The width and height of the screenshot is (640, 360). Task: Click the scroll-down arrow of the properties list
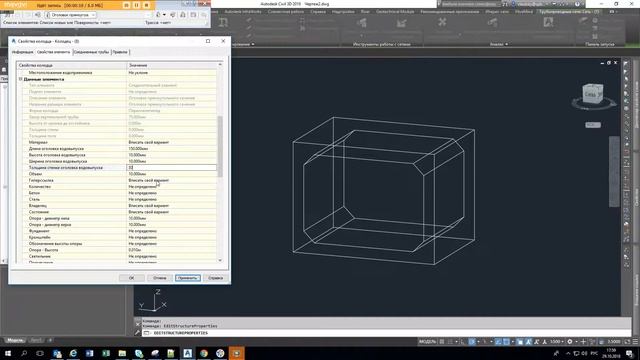coord(220,260)
